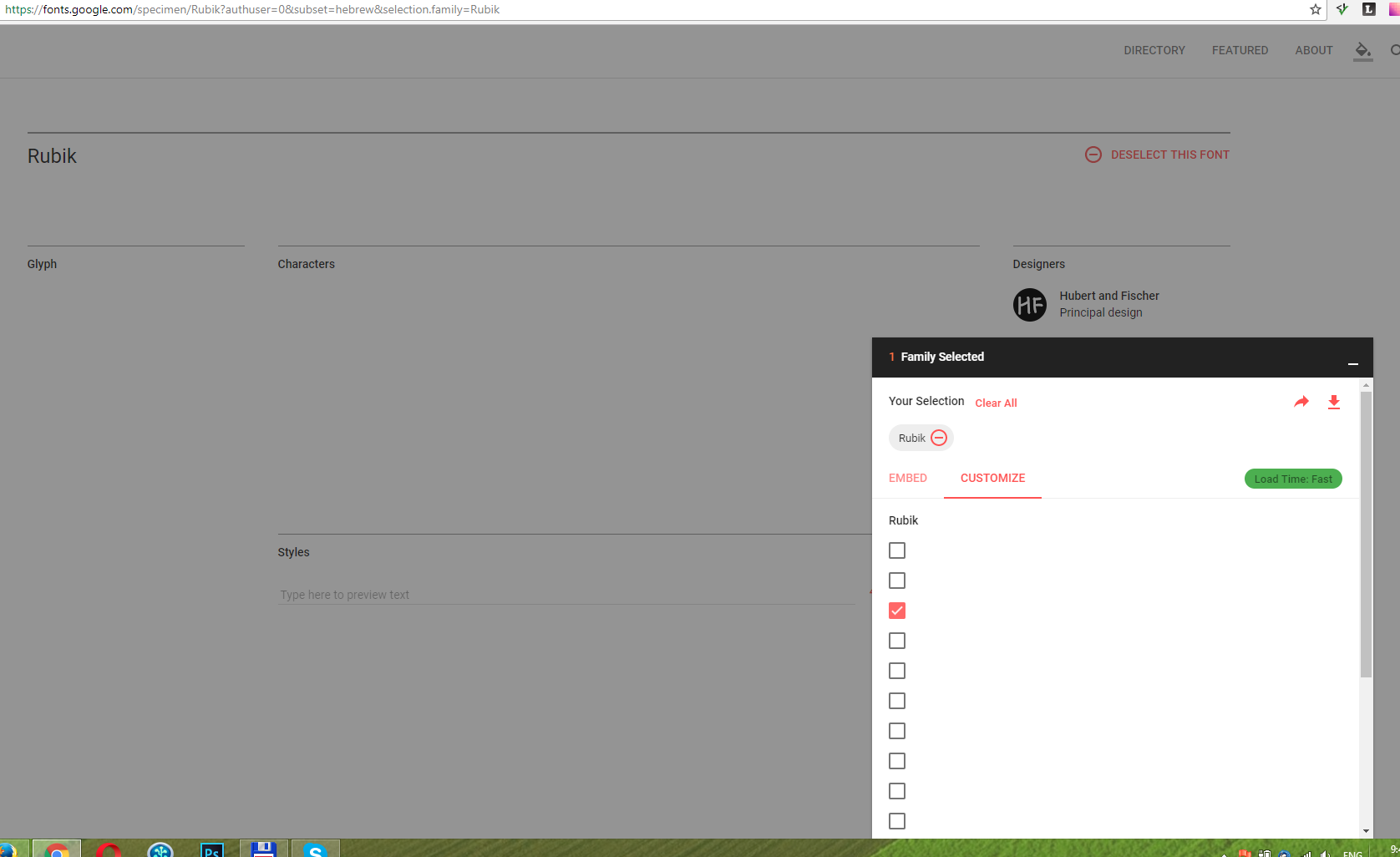Open the About page
The height and width of the screenshot is (857, 1400).
(1314, 50)
